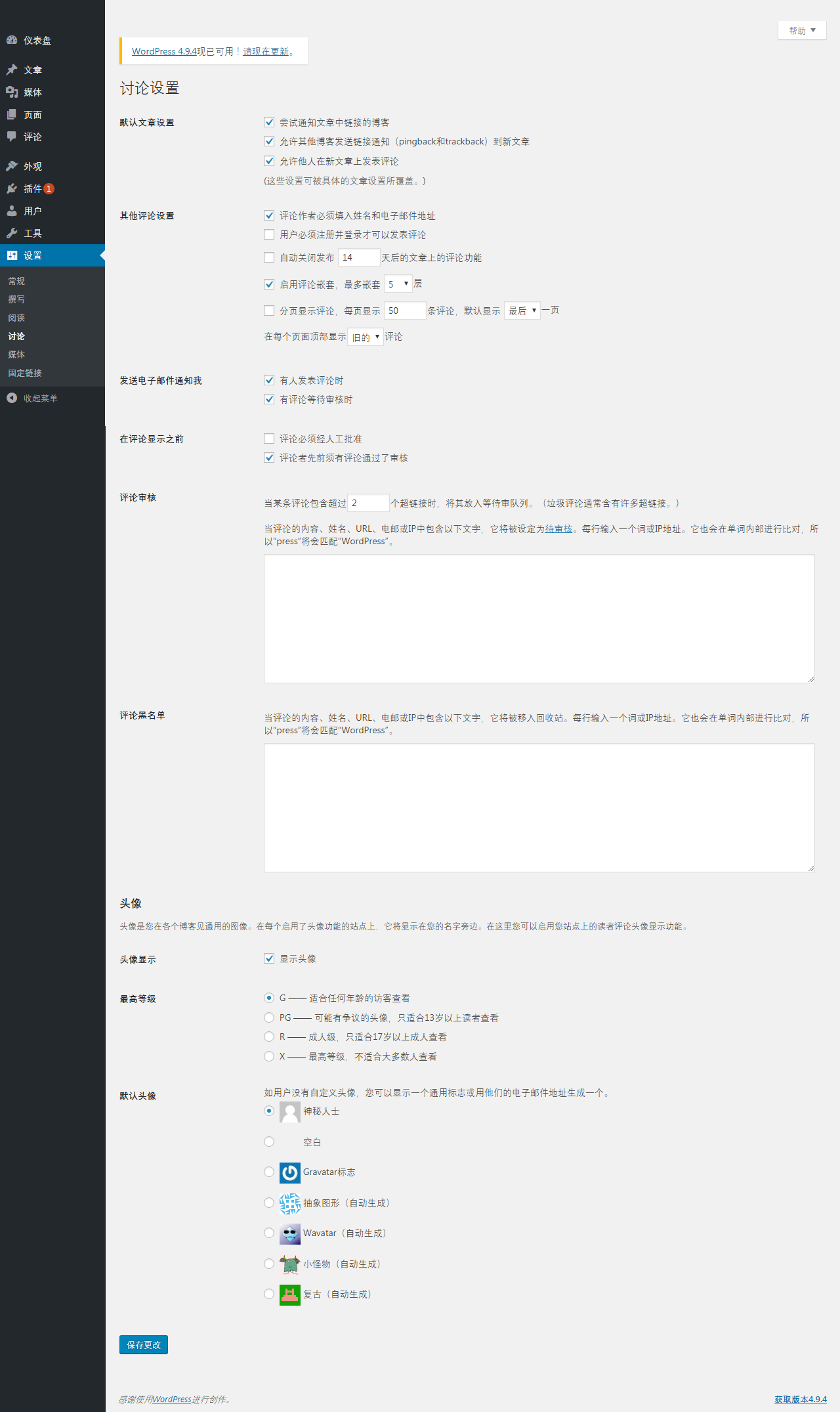Open the 固定链接 settings submenu

tap(25, 373)
